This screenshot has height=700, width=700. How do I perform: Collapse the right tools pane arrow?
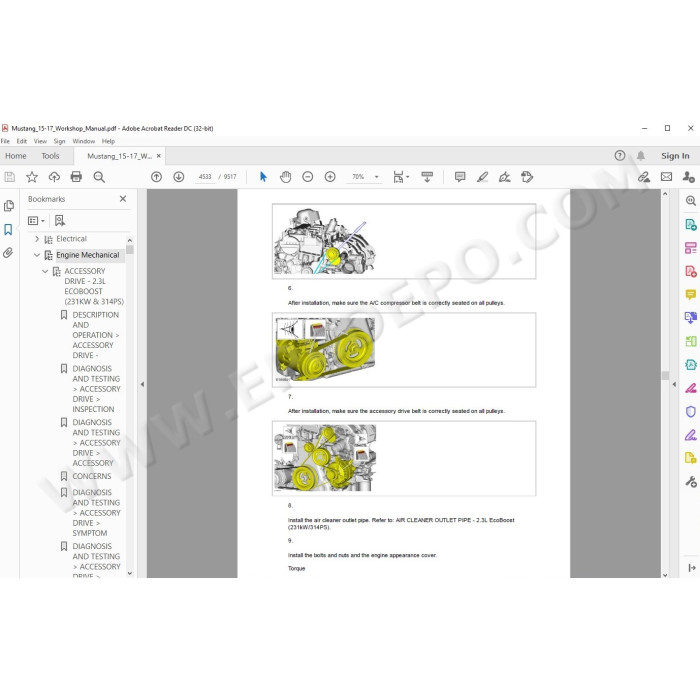point(674,384)
